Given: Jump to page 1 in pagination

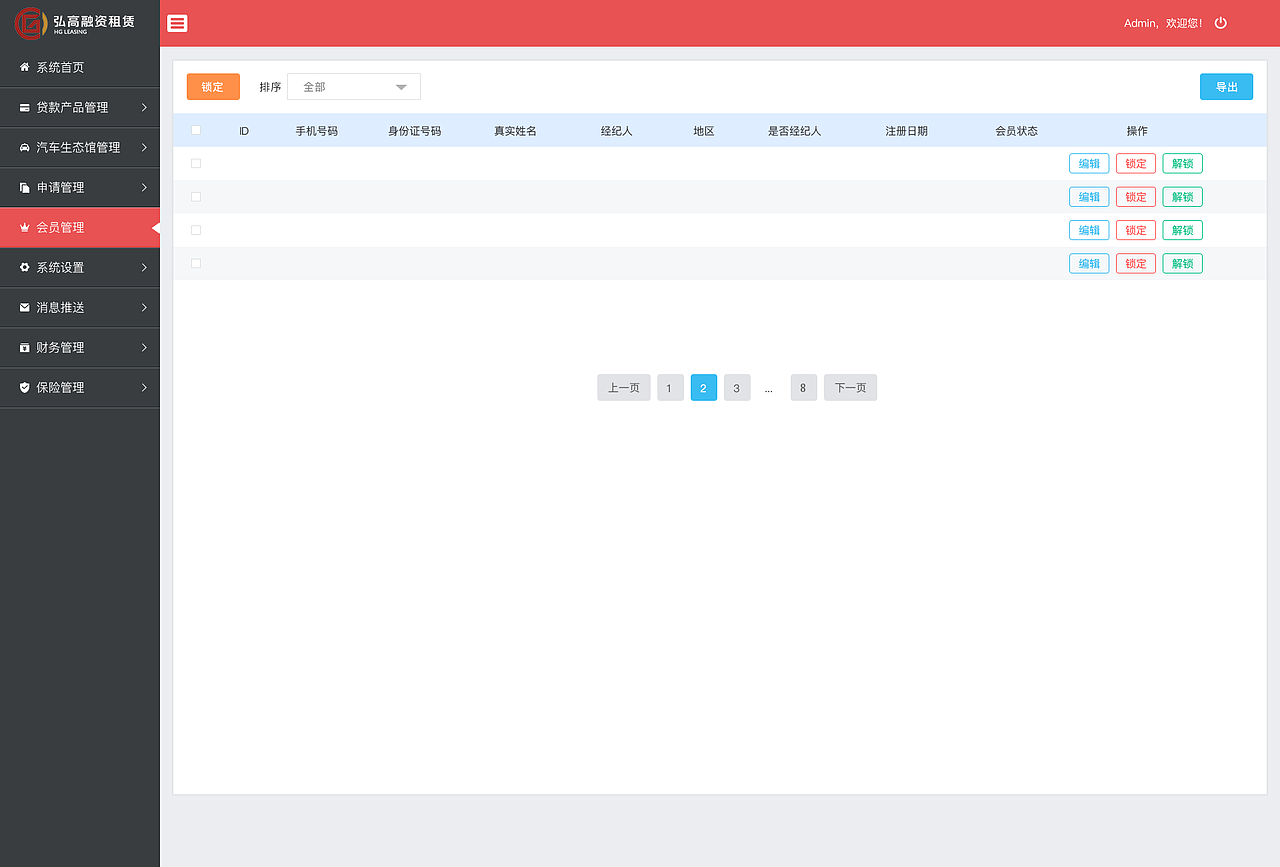Looking at the screenshot, I should point(670,388).
